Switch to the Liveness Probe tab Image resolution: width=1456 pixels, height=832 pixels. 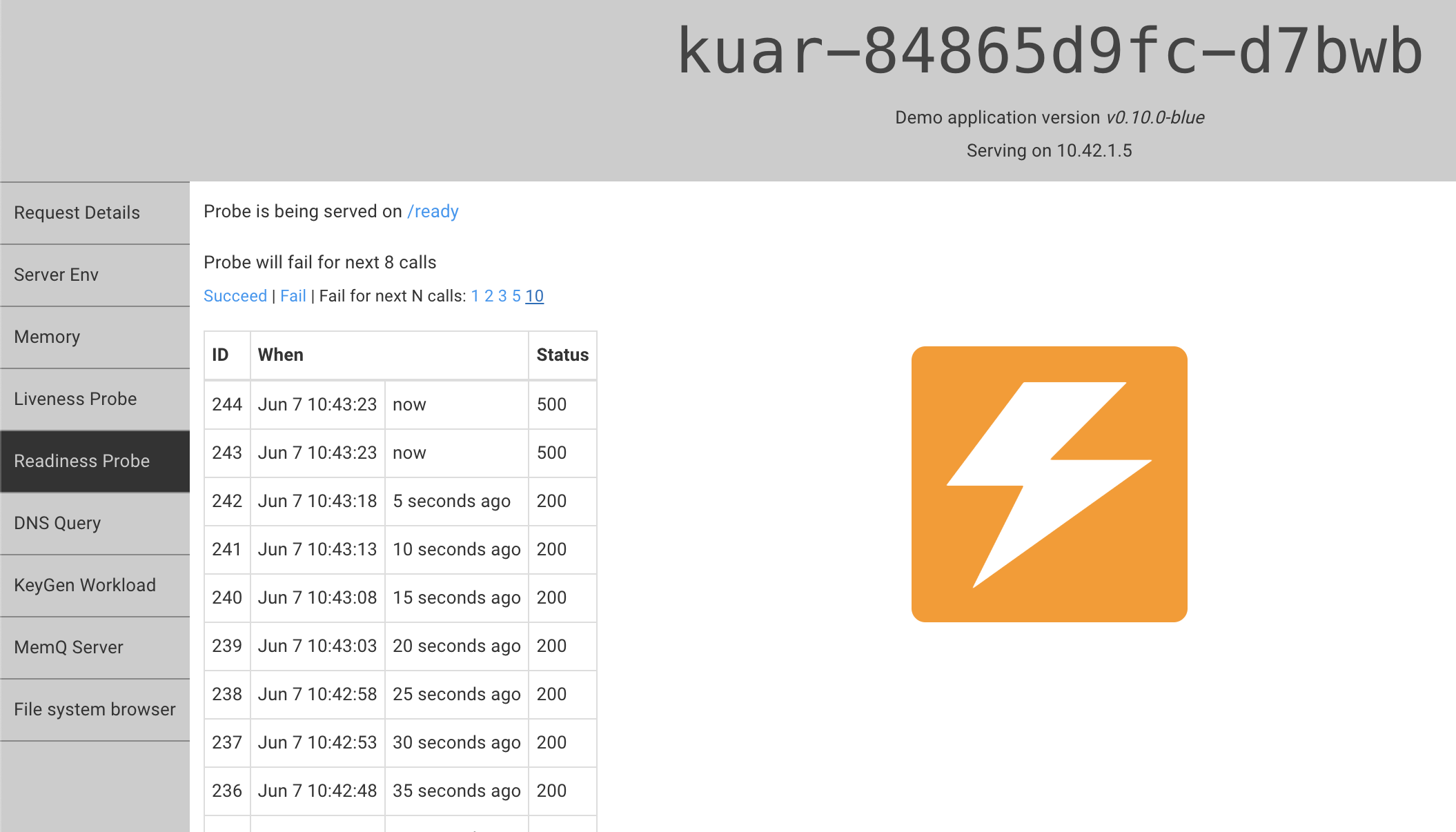(x=75, y=399)
